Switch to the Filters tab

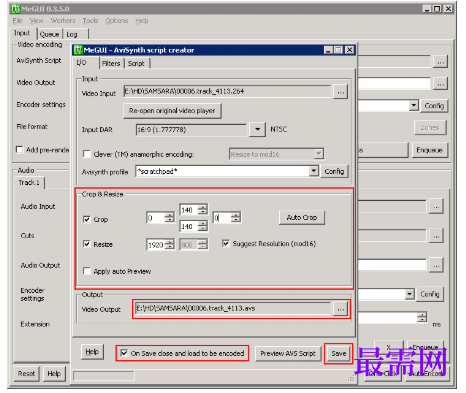coord(111,63)
